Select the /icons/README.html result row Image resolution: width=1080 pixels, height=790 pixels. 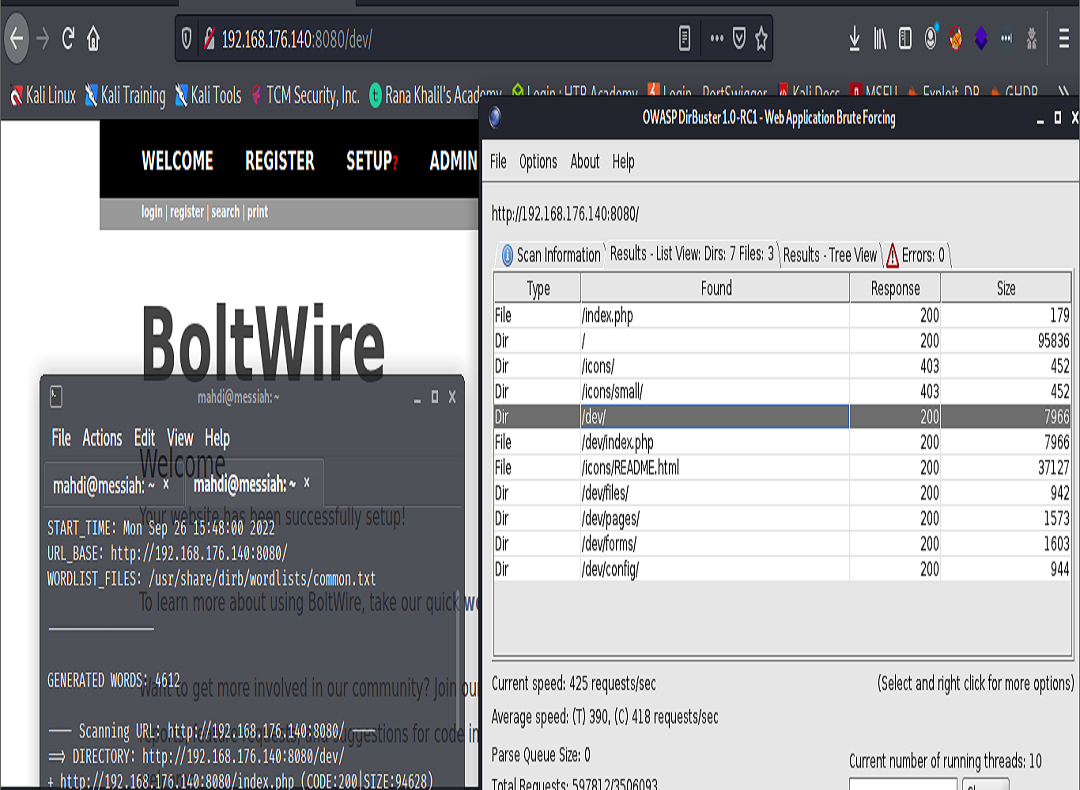782,468
